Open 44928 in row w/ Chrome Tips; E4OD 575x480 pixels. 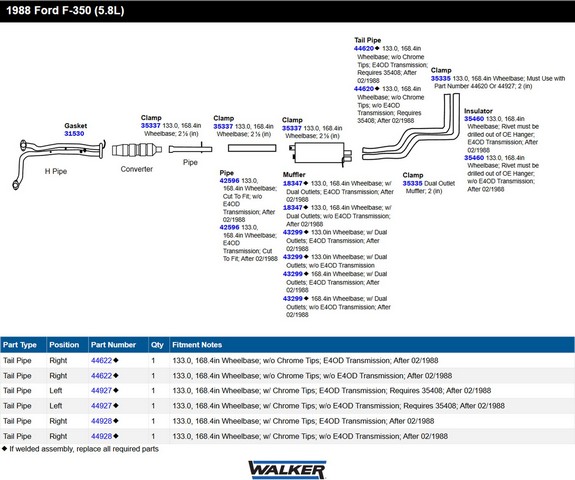102,421
